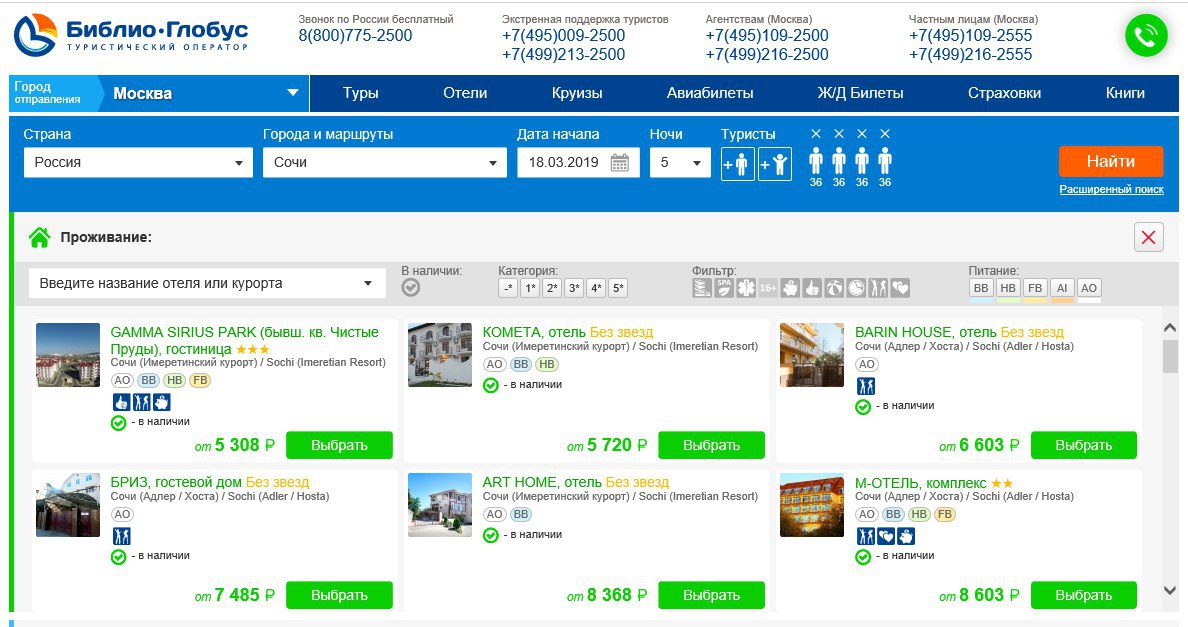Toggle the 4* category filter
Viewport: 1188px width, 627px height.
(x=596, y=289)
